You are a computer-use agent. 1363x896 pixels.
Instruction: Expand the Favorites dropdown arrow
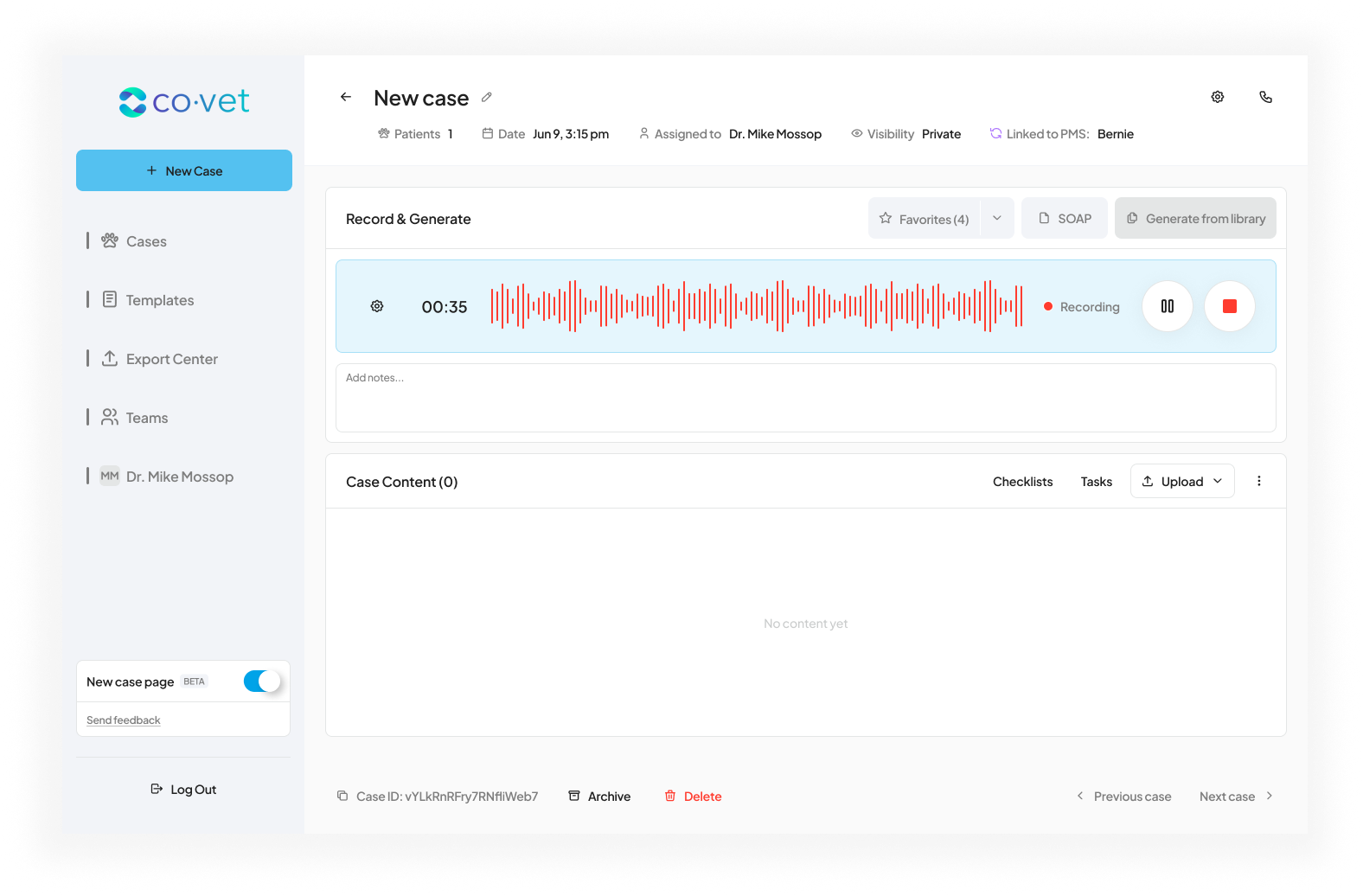[x=997, y=218]
